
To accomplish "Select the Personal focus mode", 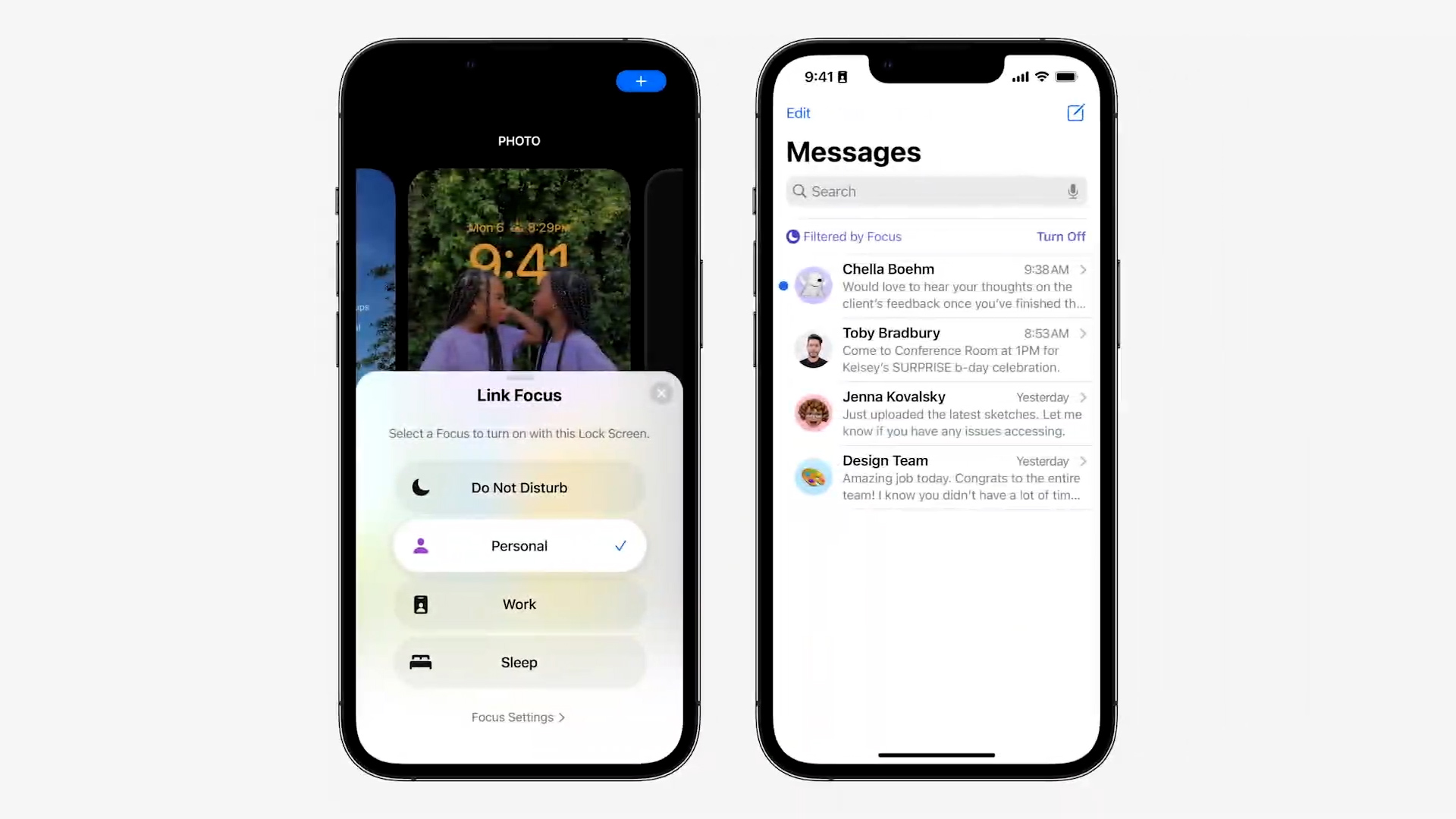I will [519, 546].
